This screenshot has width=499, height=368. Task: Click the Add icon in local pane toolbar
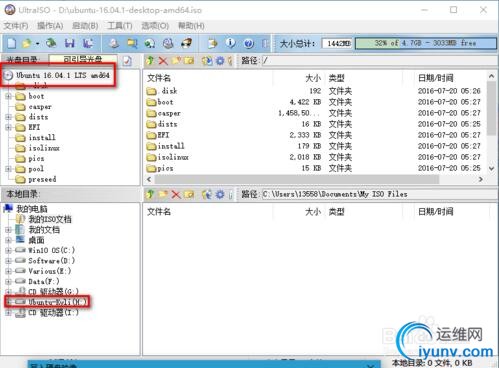point(207,194)
